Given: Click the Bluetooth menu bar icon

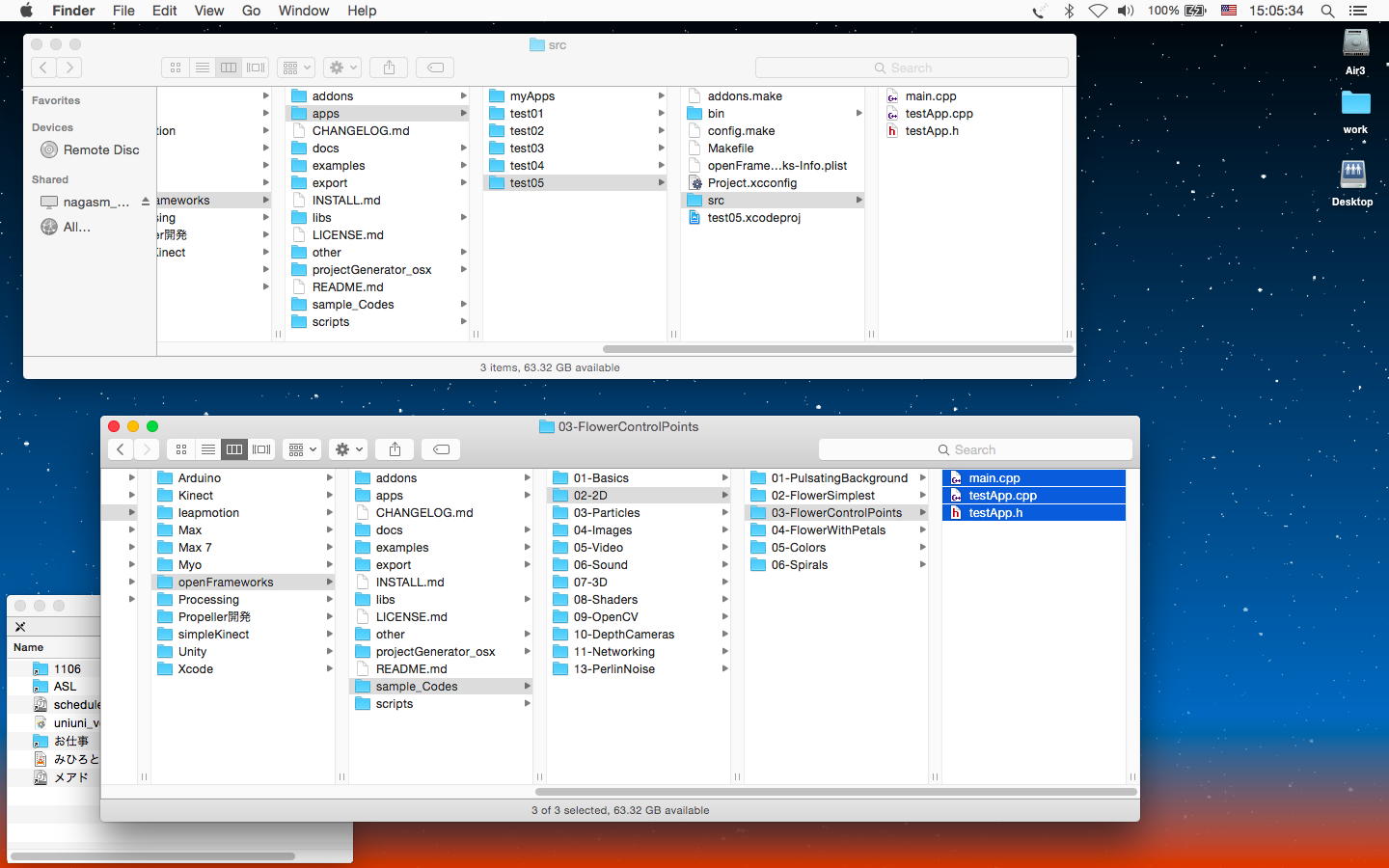Looking at the screenshot, I should pyautogui.click(x=1069, y=11).
